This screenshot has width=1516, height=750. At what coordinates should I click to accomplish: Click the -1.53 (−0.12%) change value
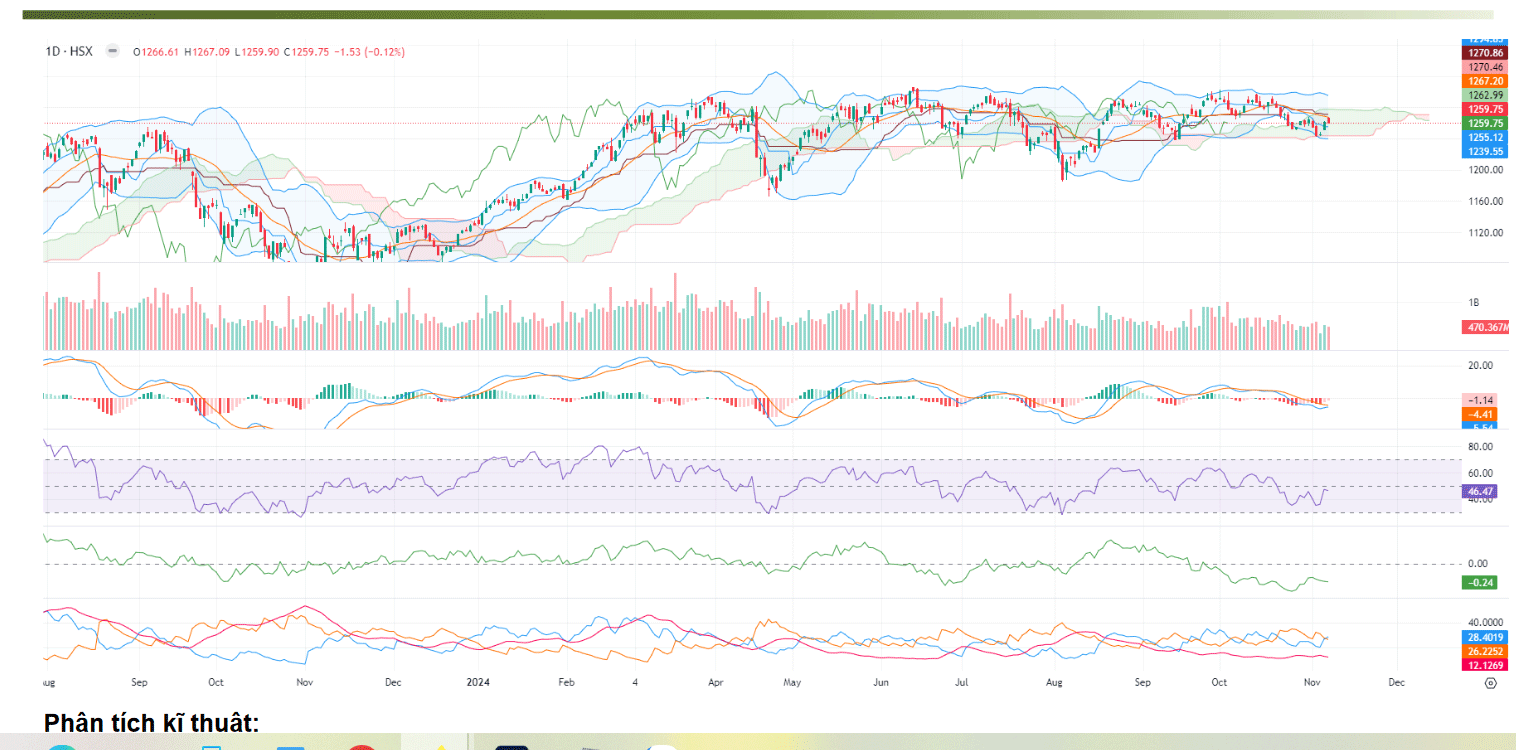(369, 52)
